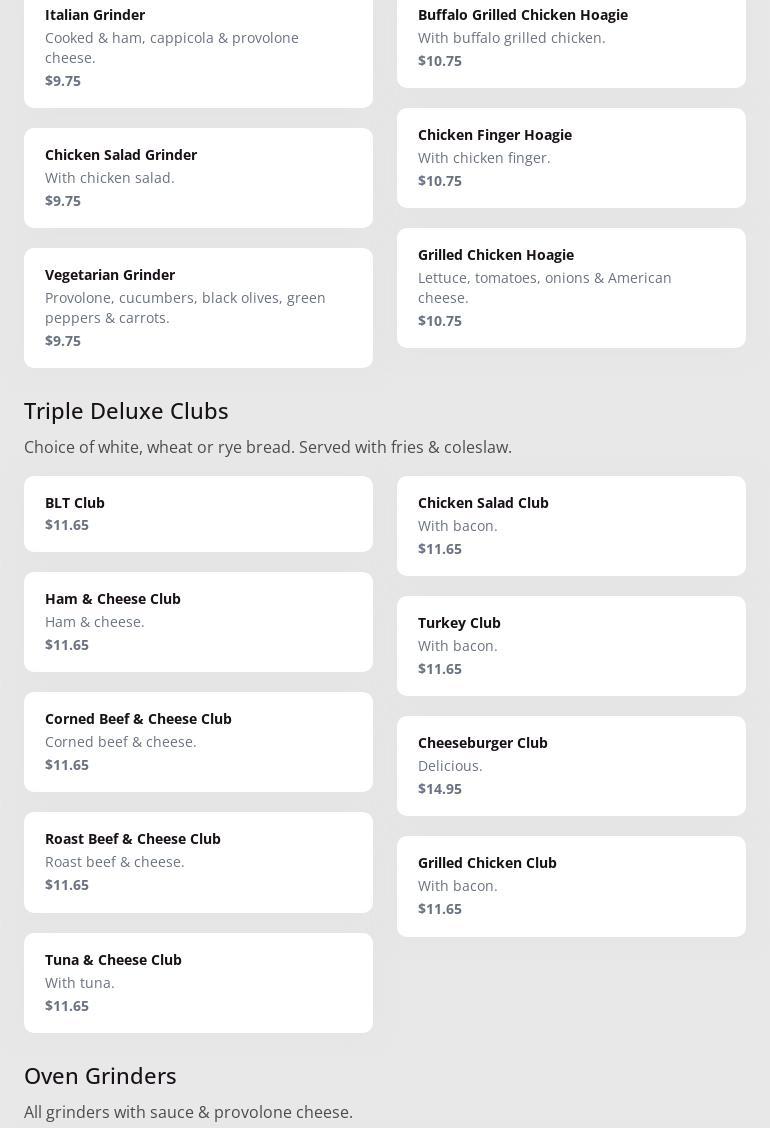Pick the BLT Club
This screenshot has width=770, height=1128.
point(198,513)
